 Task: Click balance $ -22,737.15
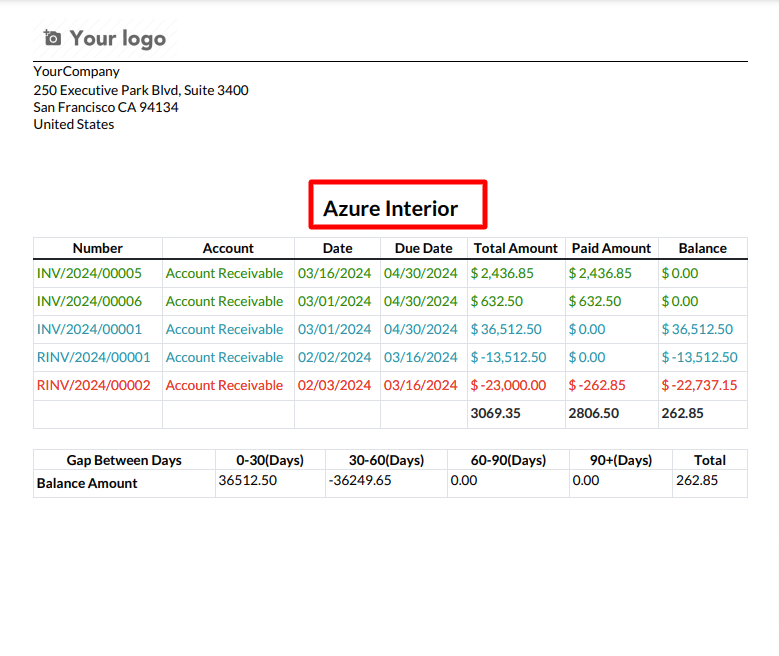(700, 385)
